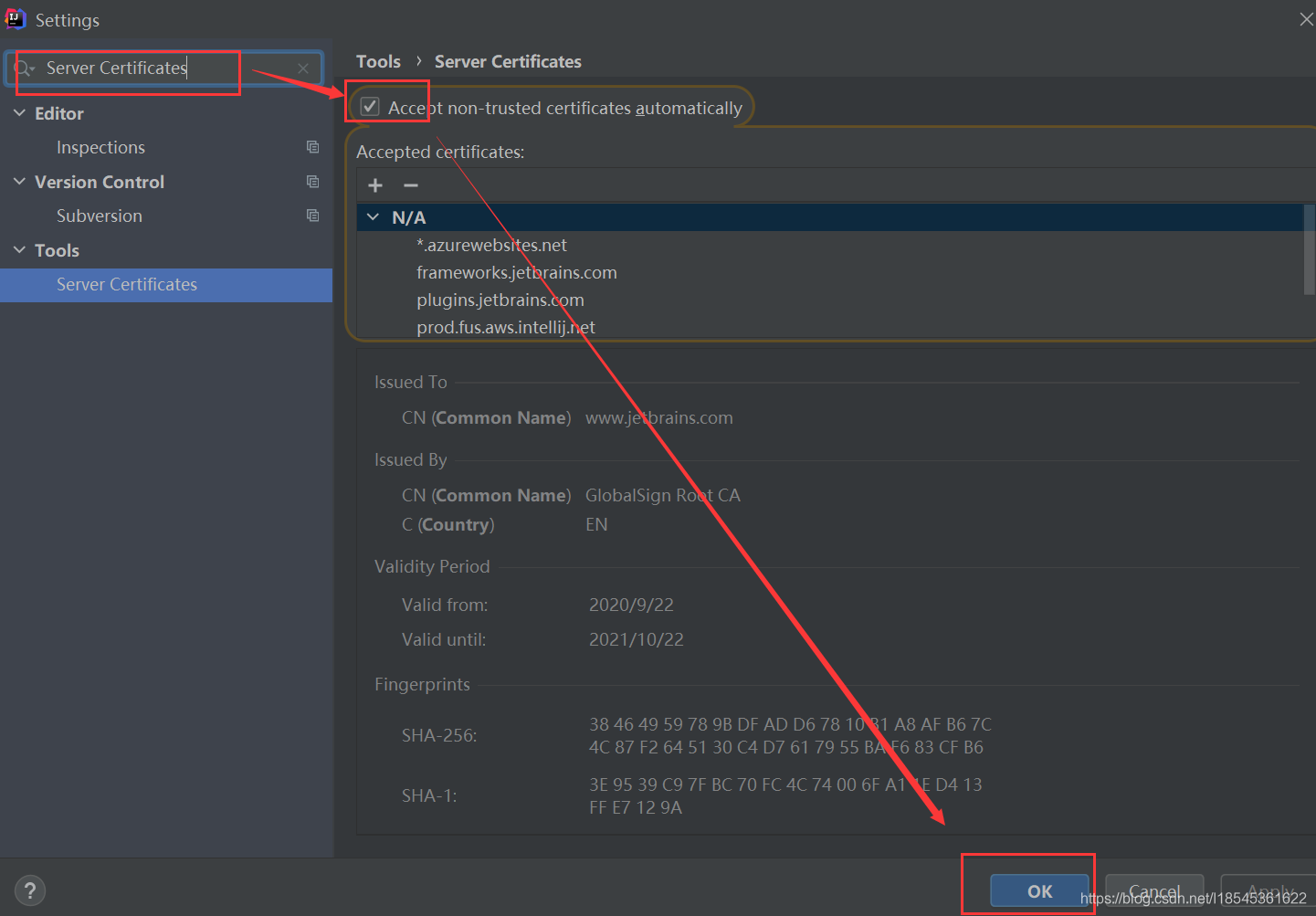Image resolution: width=1316 pixels, height=916 pixels.
Task: Select the N/A certificate group row
Action: pos(830,217)
